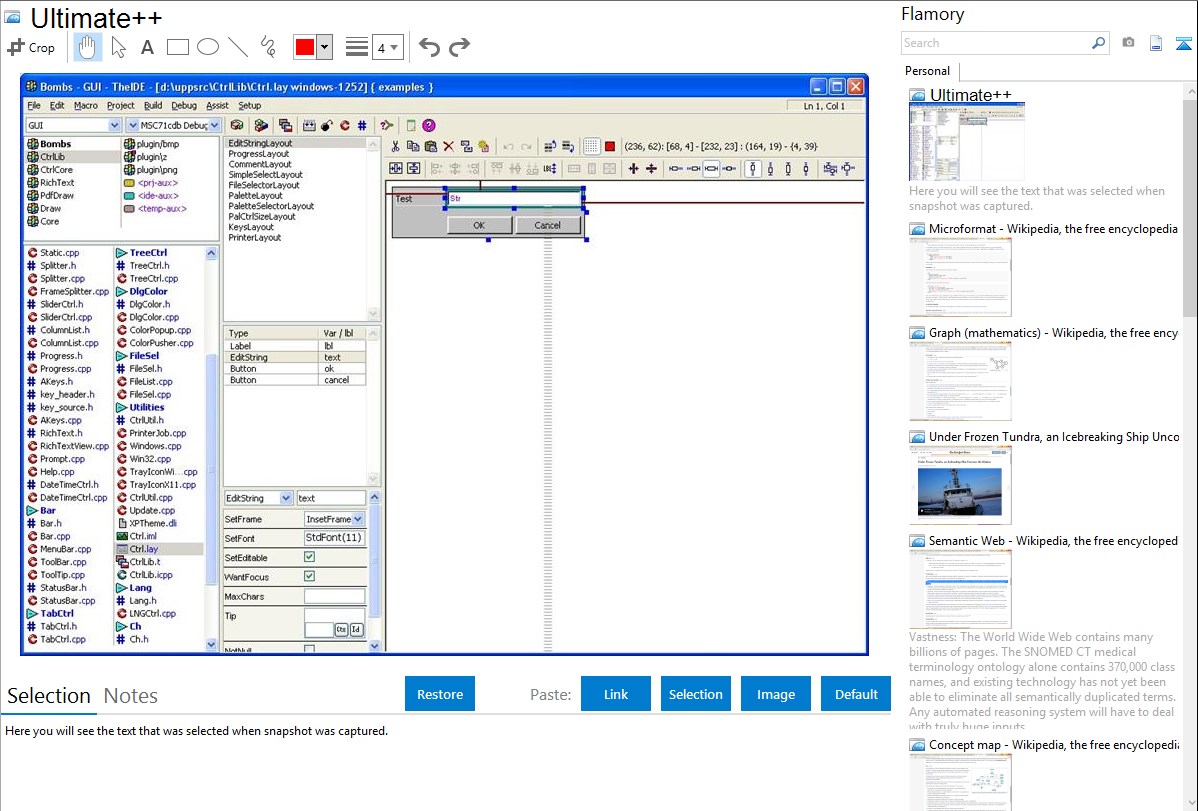The width and height of the screenshot is (1198, 811).
Task: Select the Crop tool
Action: click(x=31, y=47)
